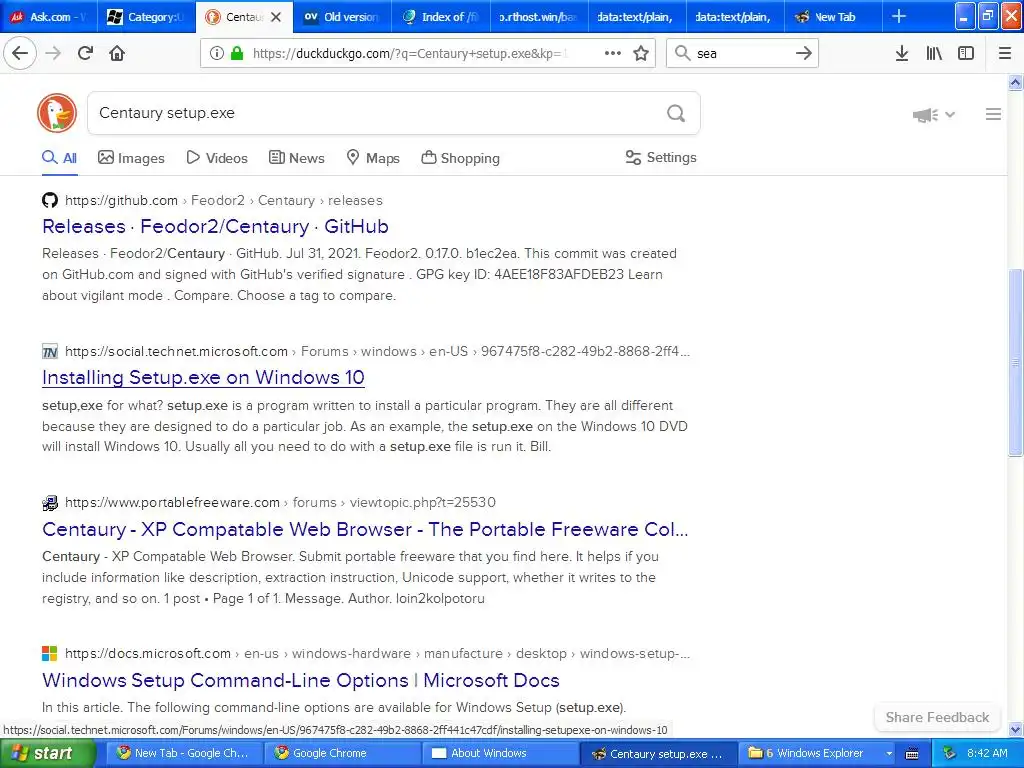This screenshot has width=1024, height=768.
Task: Click the GitHub favicon beside first result
Action: [x=50, y=200]
